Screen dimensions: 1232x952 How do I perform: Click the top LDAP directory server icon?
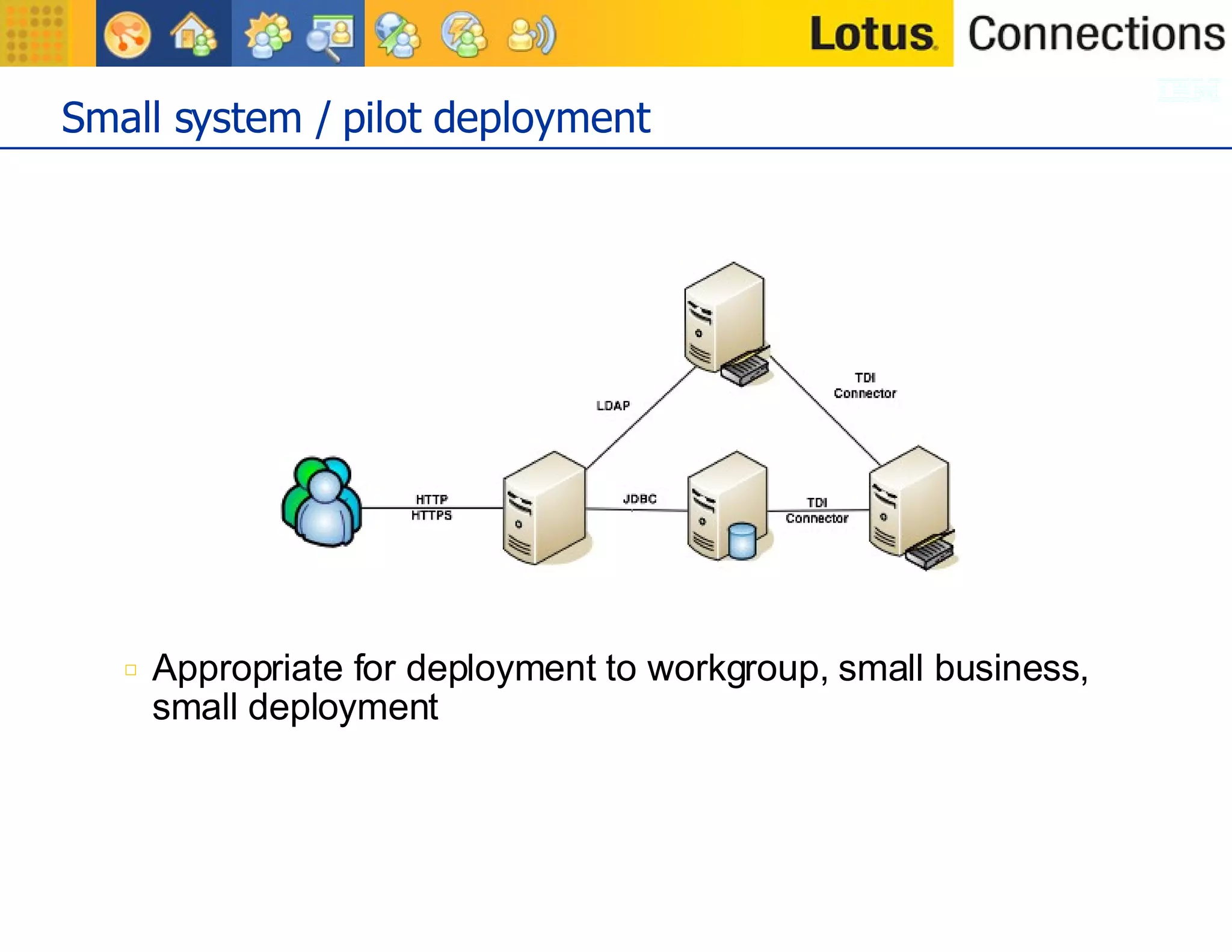[x=728, y=324]
